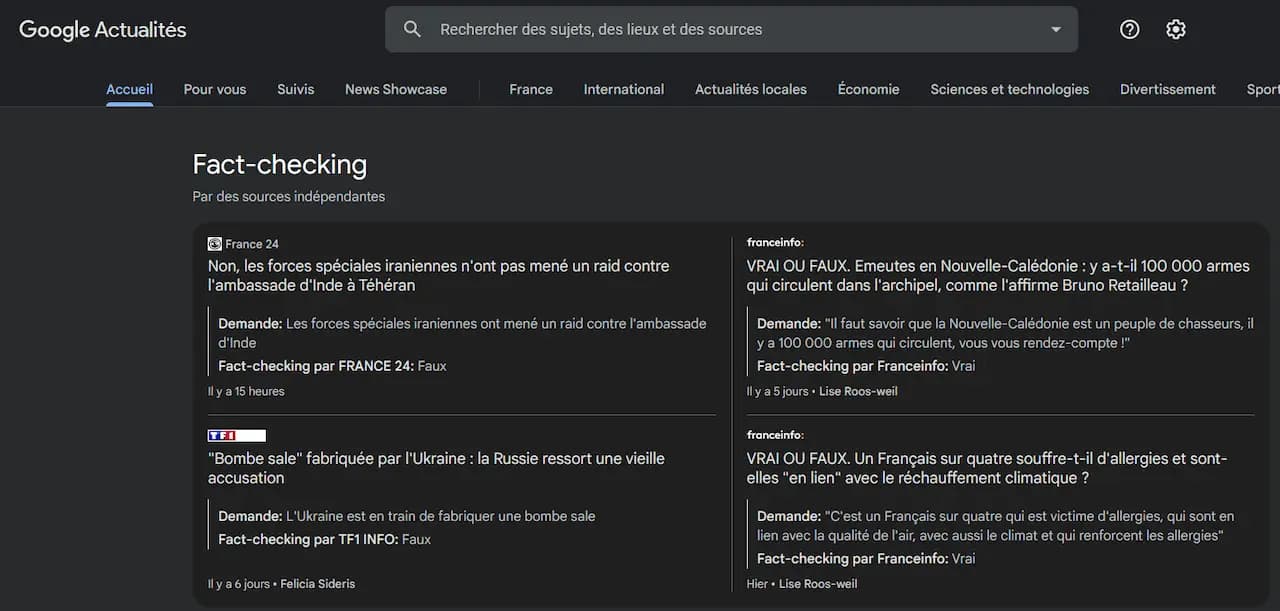This screenshot has width=1280, height=611.
Task: Expand the search suggestions dropdown arrow
Action: [x=1055, y=29]
